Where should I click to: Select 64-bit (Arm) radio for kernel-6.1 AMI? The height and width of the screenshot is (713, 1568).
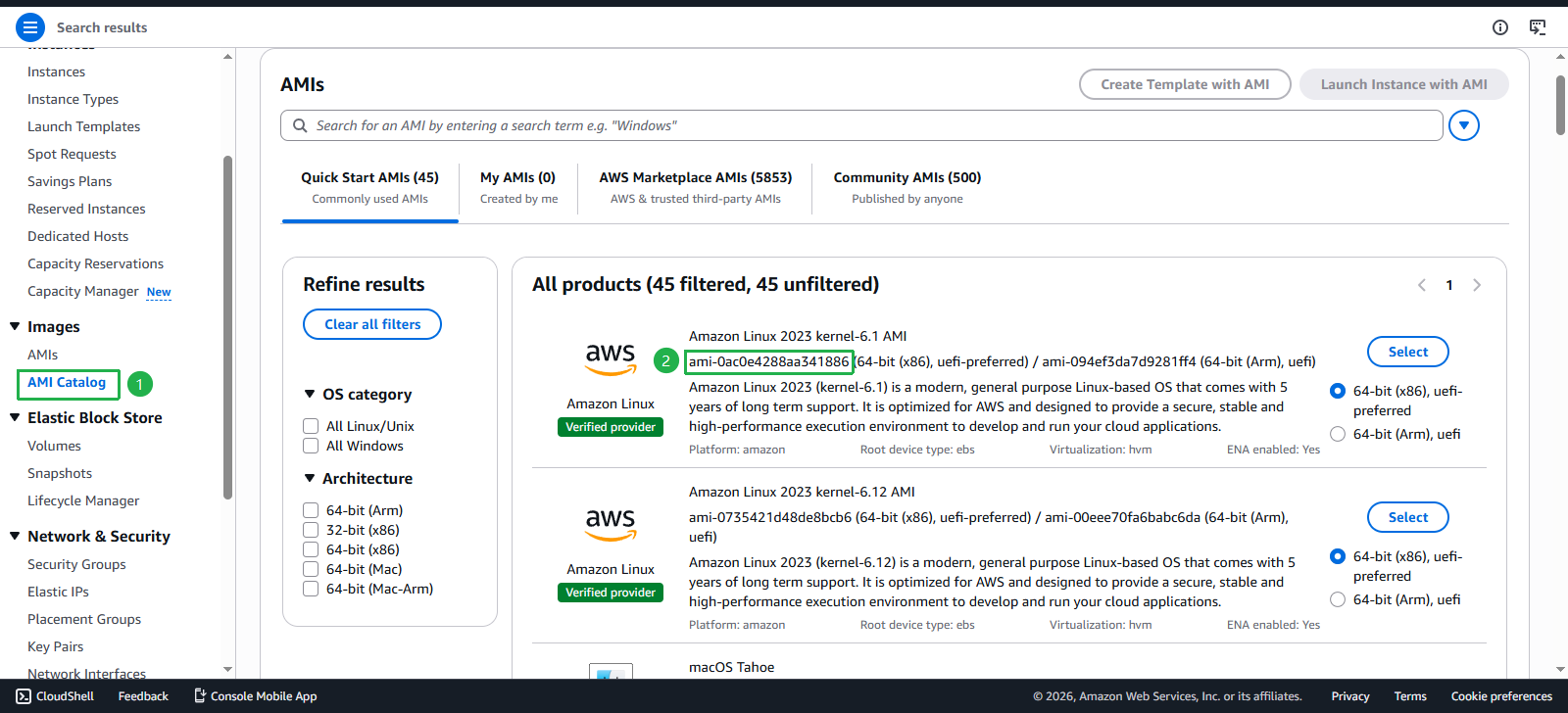tap(1338, 434)
